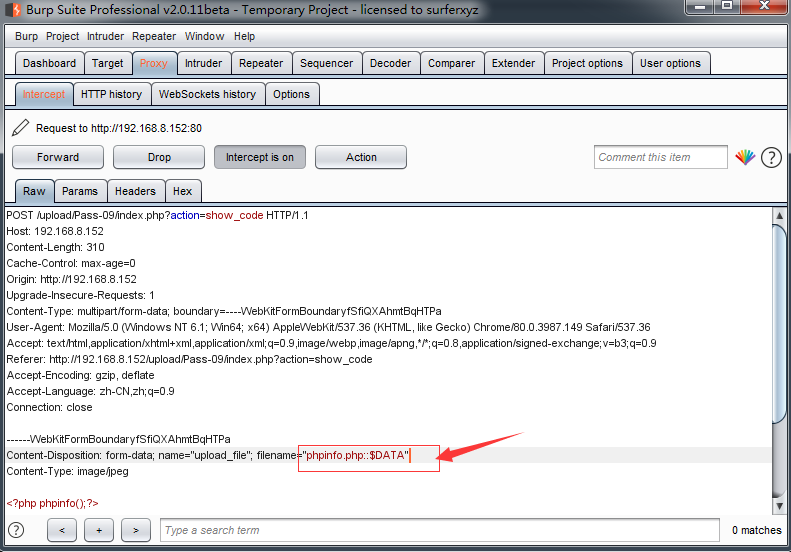This screenshot has height=552, width=791.
Task: Click the Content-Length: 310 header line
Action: 55,247
